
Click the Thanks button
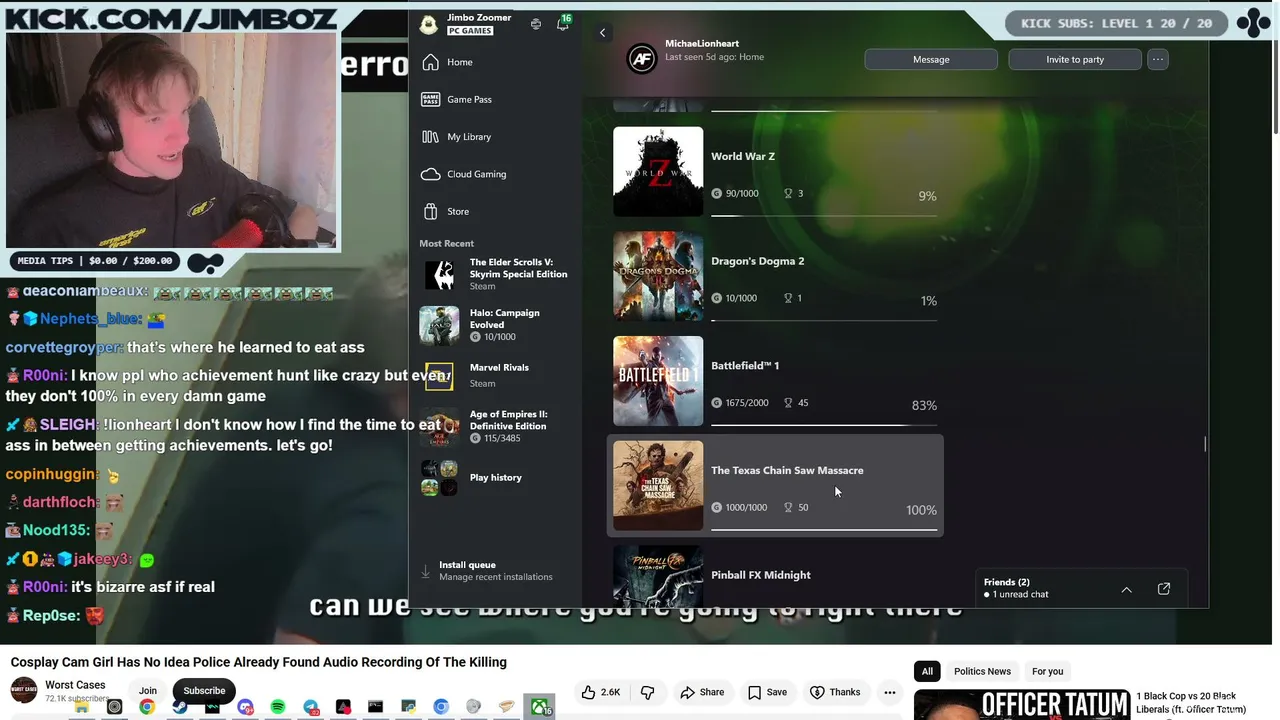(837, 692)
